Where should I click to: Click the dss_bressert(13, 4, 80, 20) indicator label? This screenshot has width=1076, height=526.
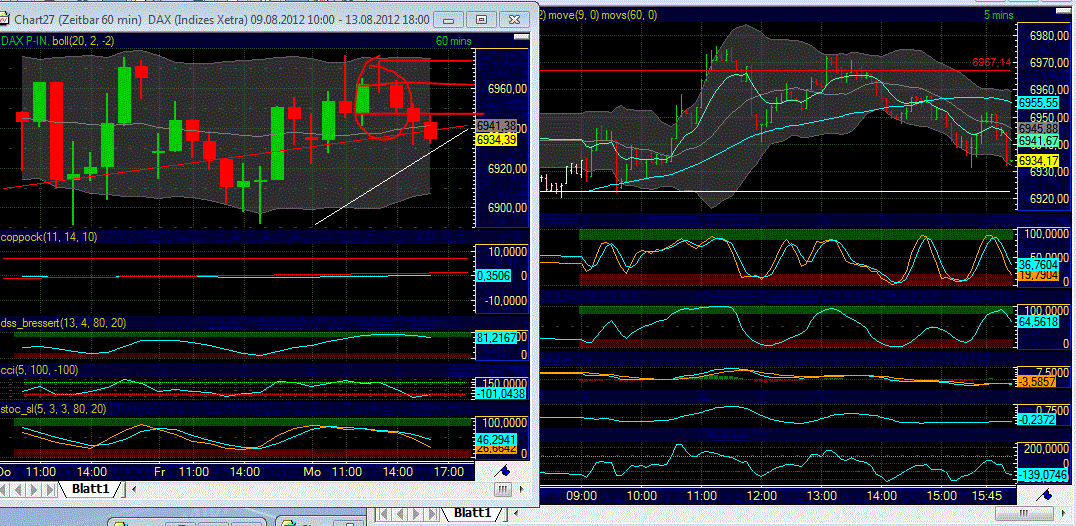pos(63,322)
